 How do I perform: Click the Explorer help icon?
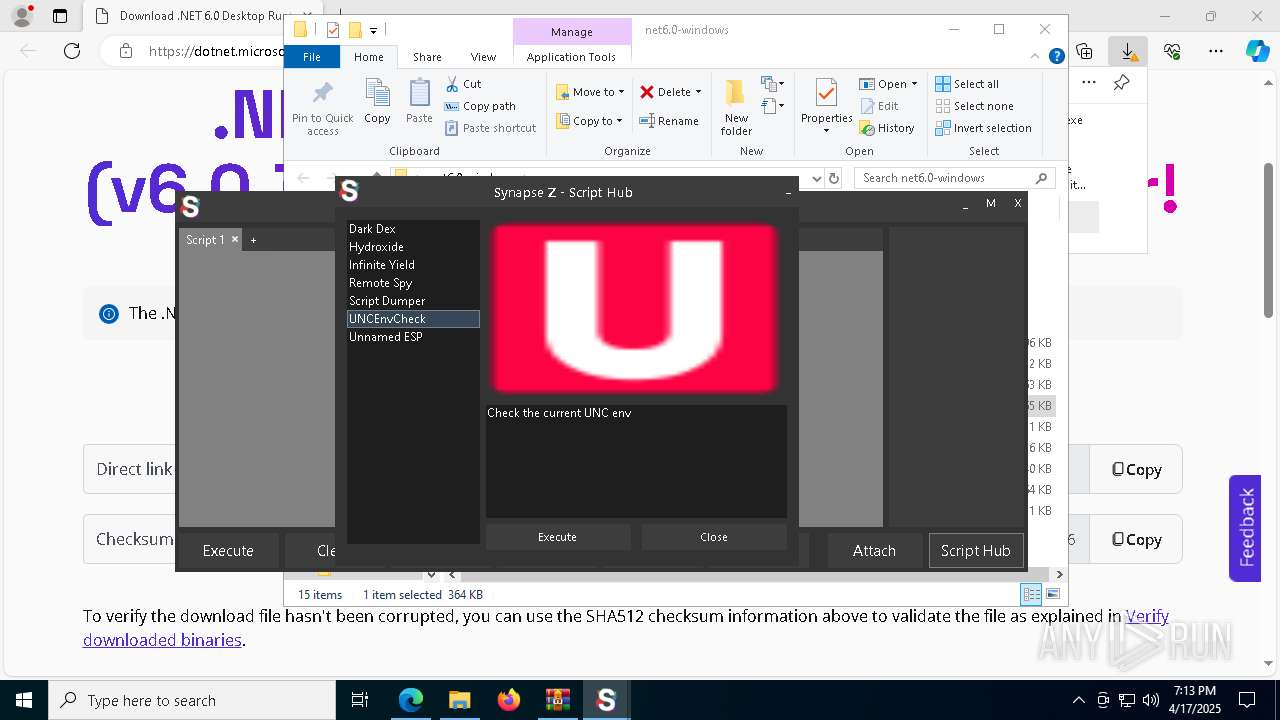(x=1056, y=57)
